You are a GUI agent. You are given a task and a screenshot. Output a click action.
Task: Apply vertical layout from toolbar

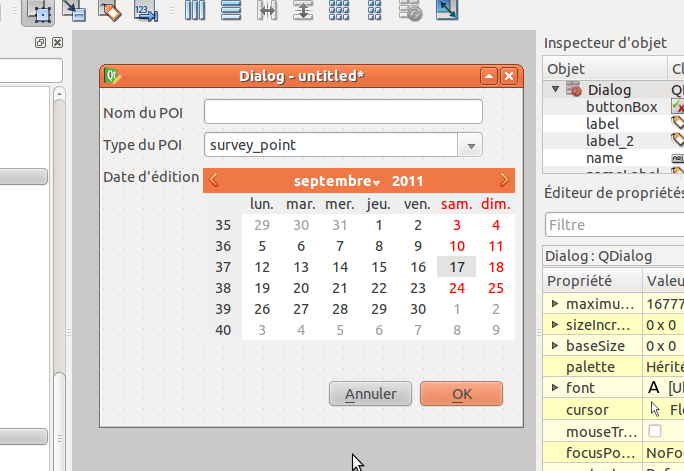coord(231,11)
